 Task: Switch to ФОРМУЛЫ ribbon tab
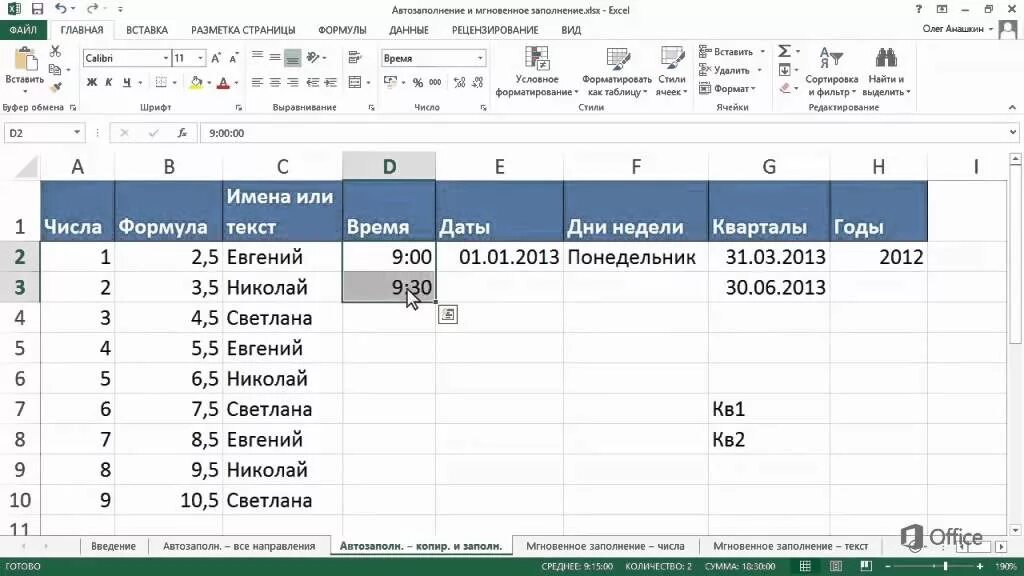pos(342,30)
